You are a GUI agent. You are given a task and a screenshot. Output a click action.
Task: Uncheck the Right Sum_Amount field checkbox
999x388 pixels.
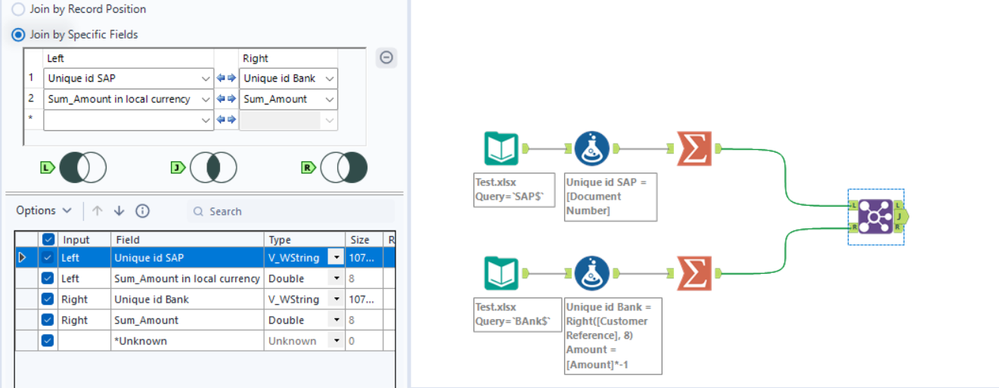coord(47,320)
